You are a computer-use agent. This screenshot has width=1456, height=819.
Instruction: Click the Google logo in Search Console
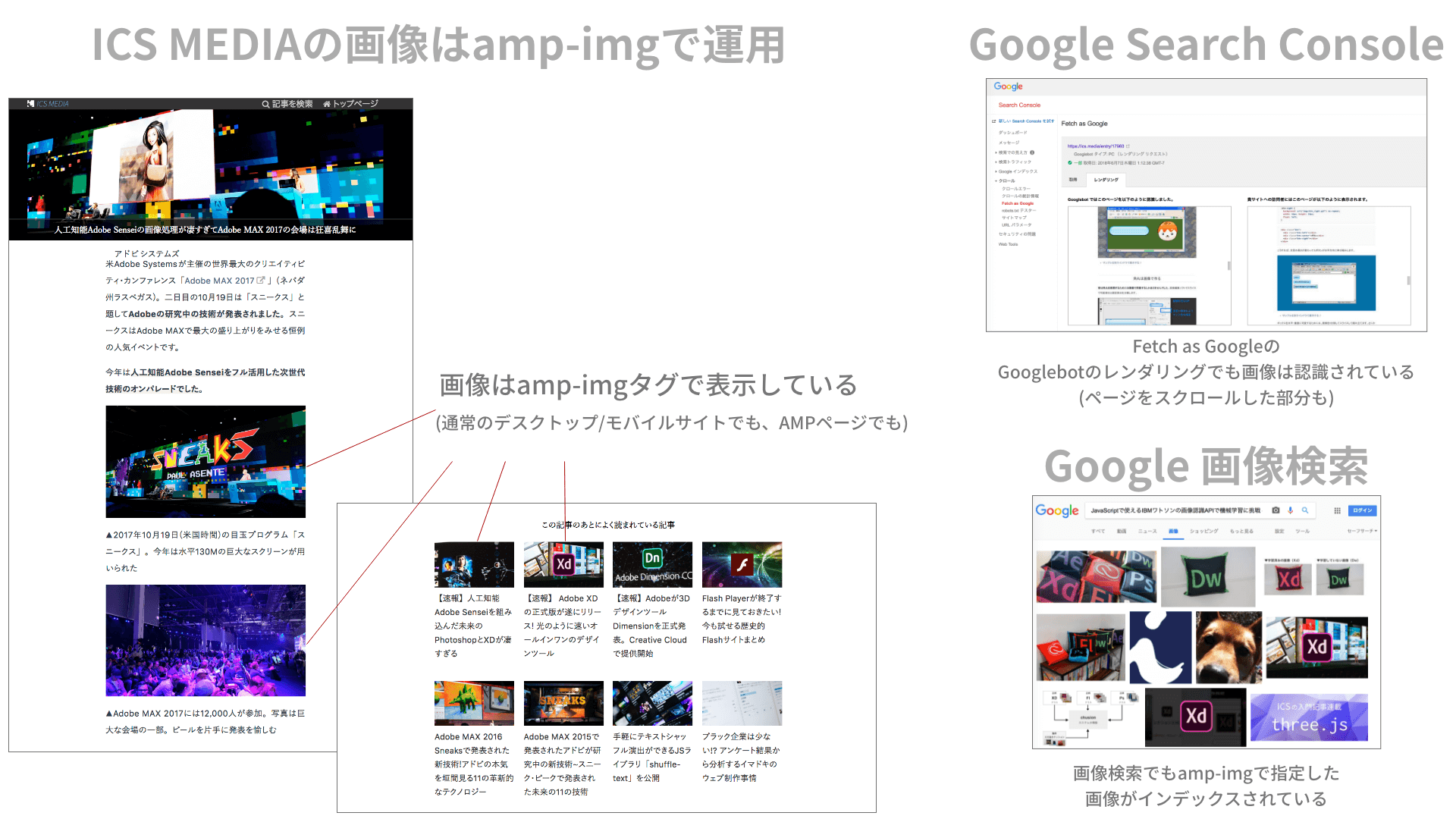[x=1008, y=86]
